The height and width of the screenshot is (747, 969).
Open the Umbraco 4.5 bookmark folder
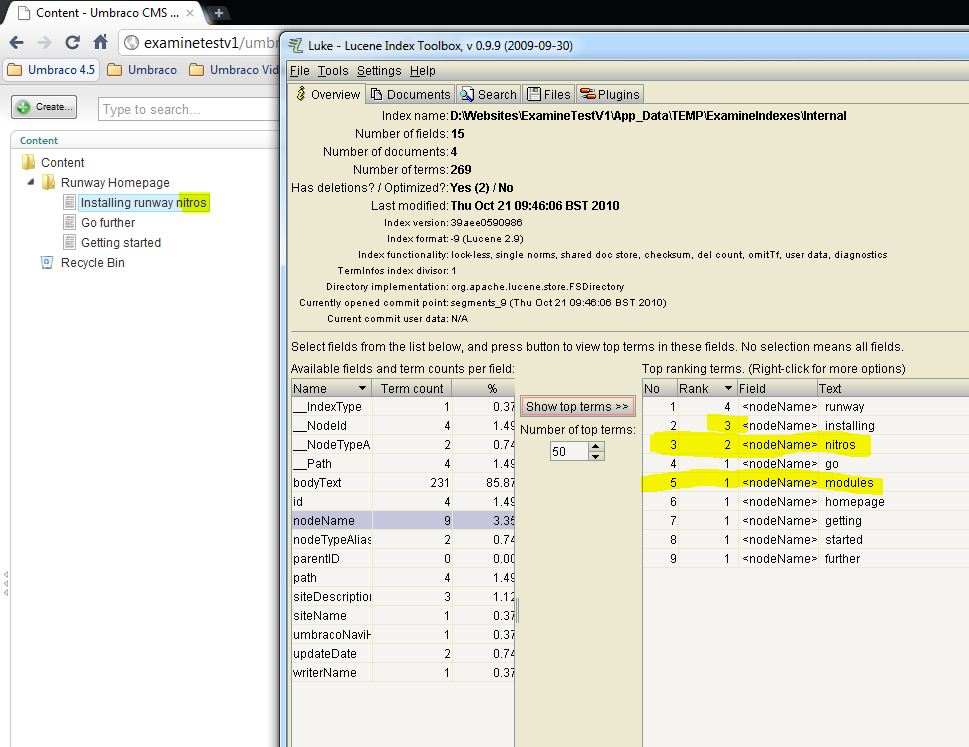coord(51,70)
